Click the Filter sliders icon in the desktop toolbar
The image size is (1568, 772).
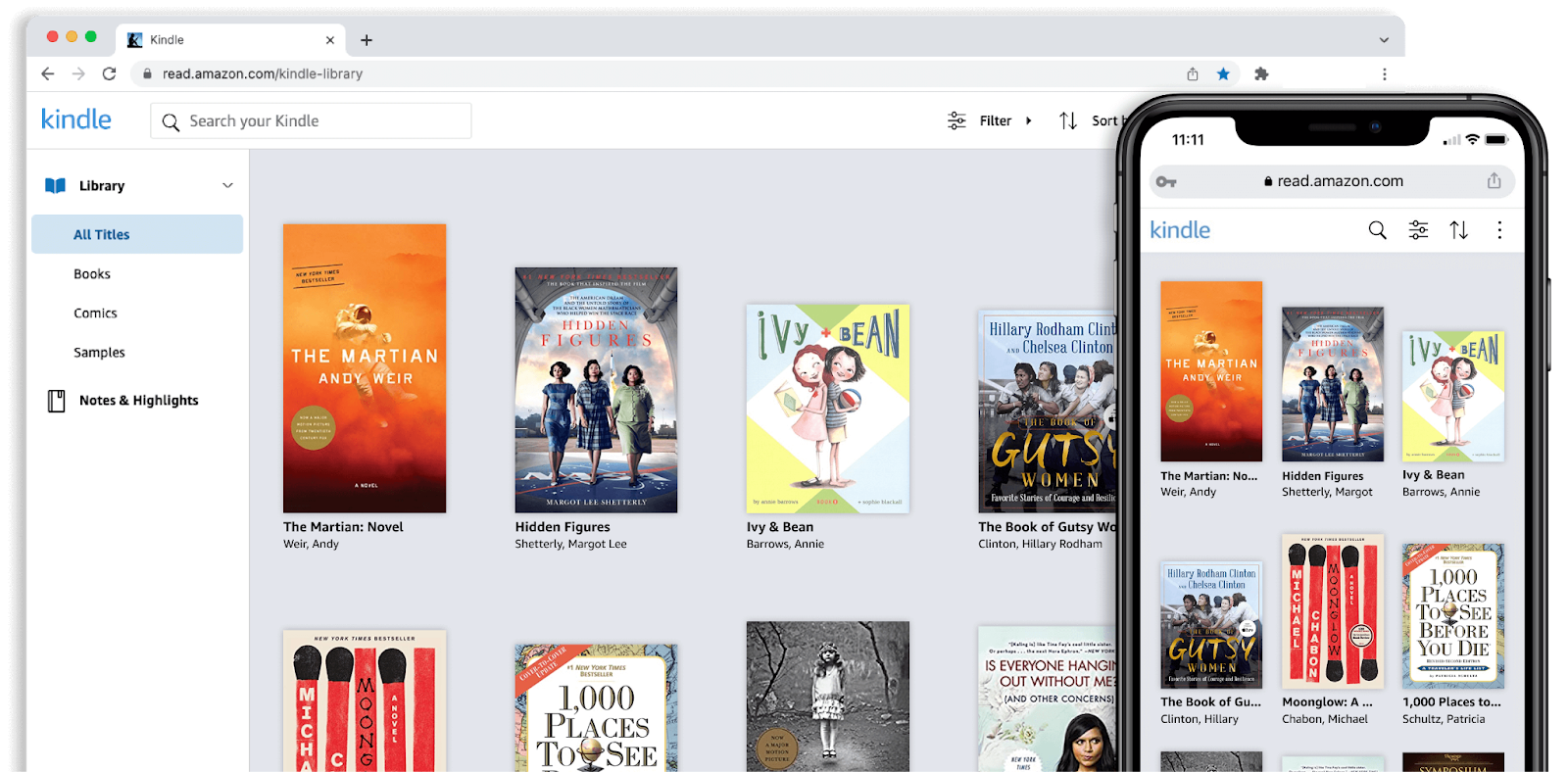(x=956, y=121)
